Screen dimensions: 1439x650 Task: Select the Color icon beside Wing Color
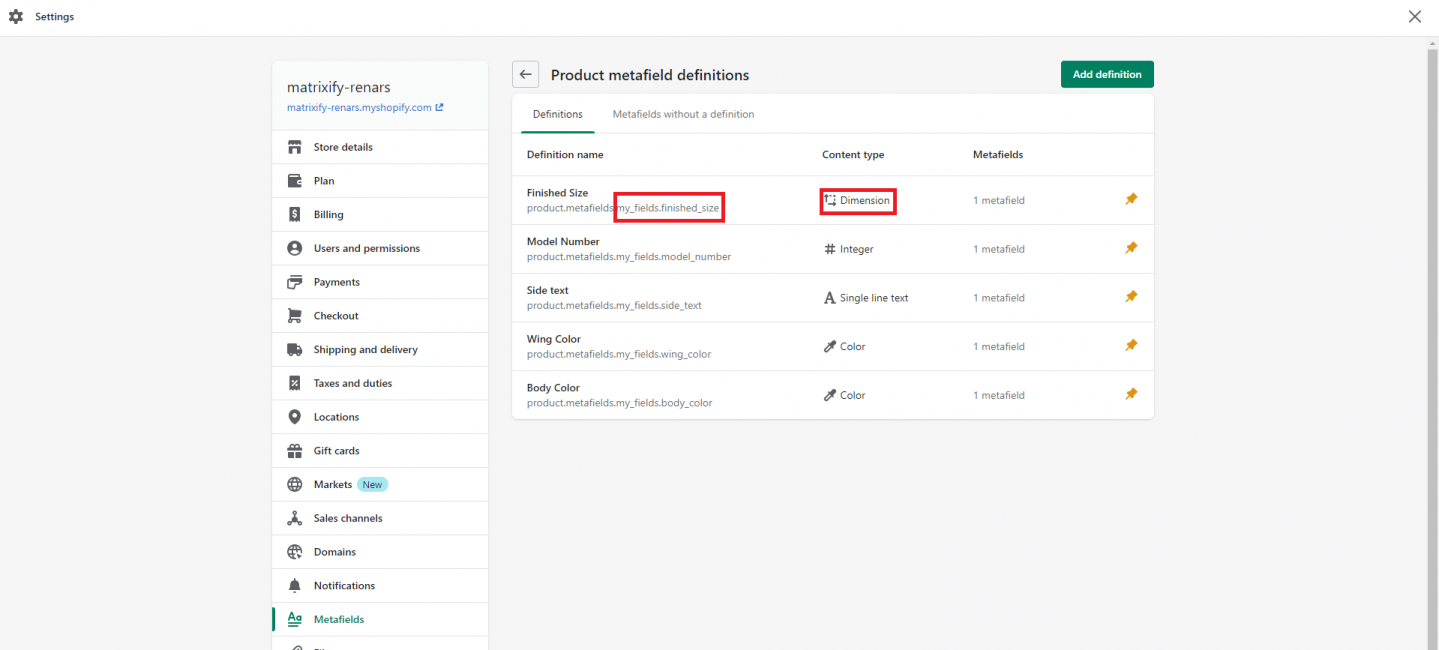828,345
